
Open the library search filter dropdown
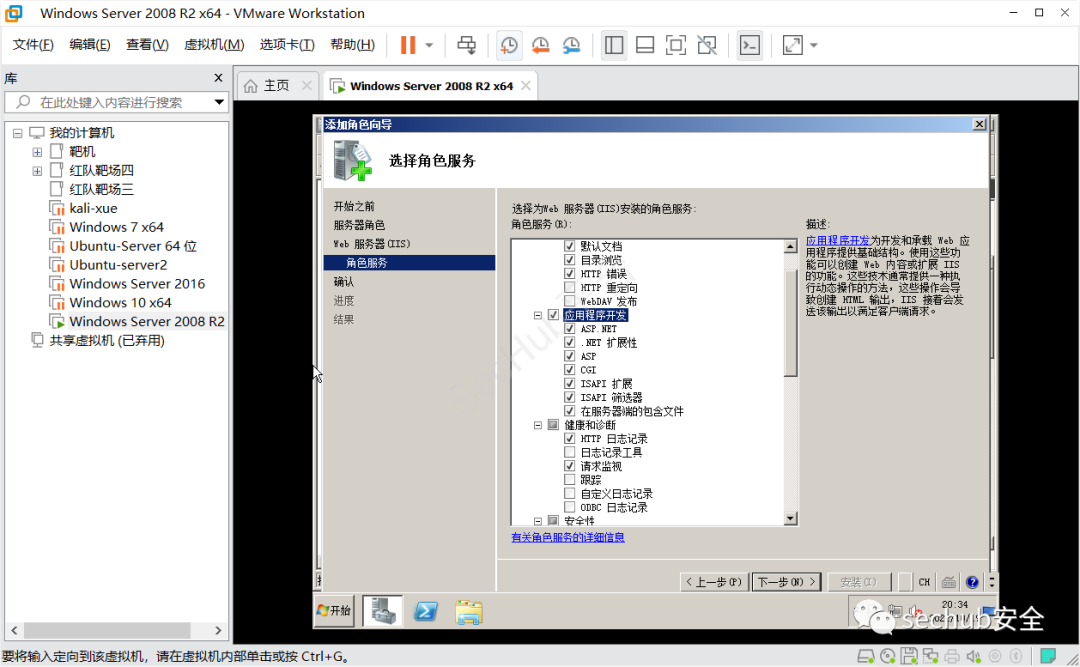pos(219,102)
